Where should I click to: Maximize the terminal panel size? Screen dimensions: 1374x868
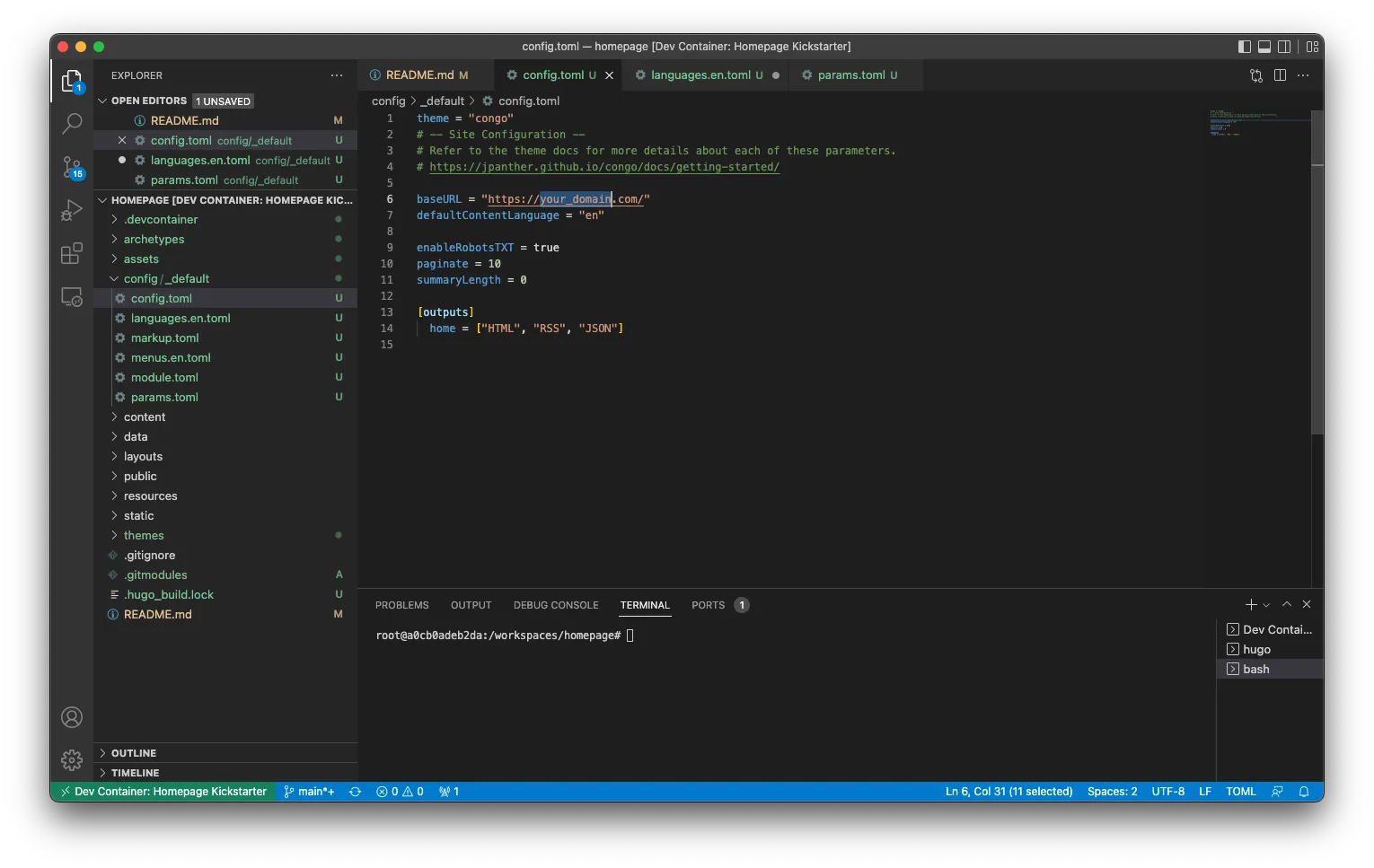pos(1287,605)
